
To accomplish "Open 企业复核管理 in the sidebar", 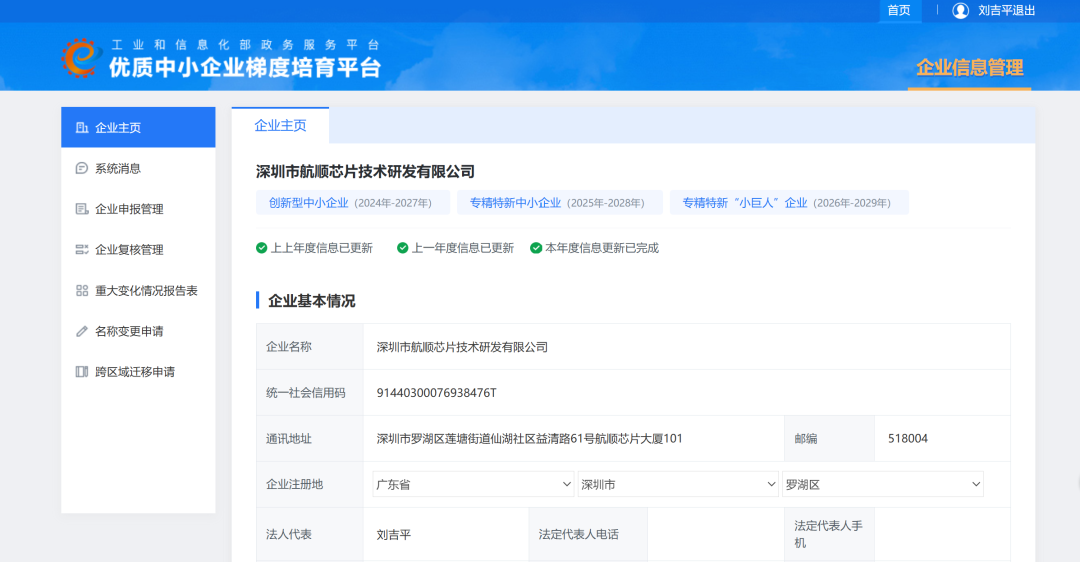I will 138,249.
